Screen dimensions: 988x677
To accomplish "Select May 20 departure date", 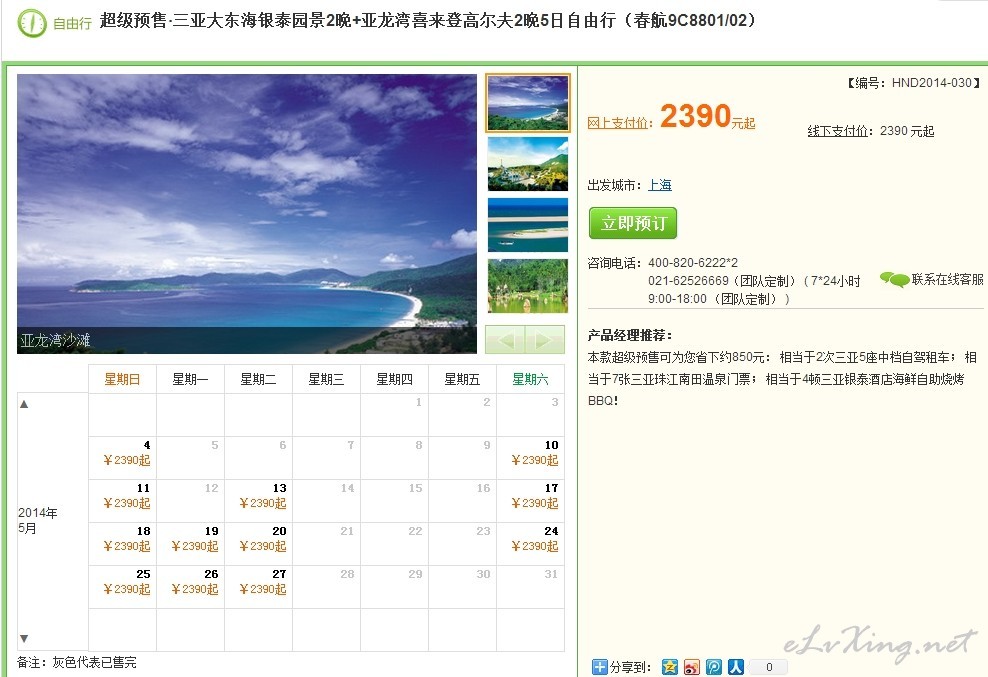I will [x=258, y=543].
